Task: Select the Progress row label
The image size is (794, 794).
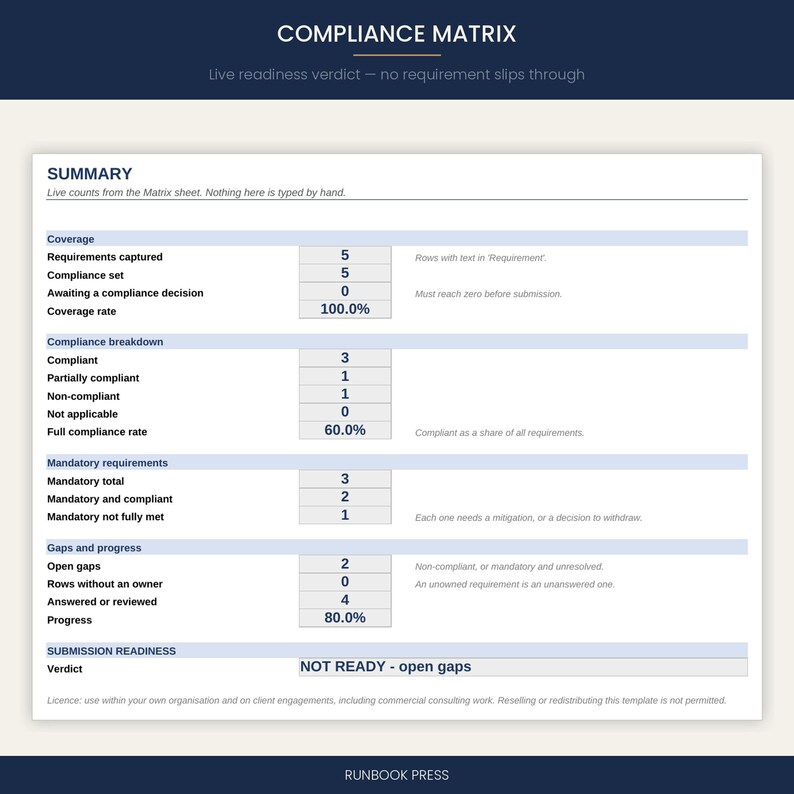Action: [x=69, y=620]
